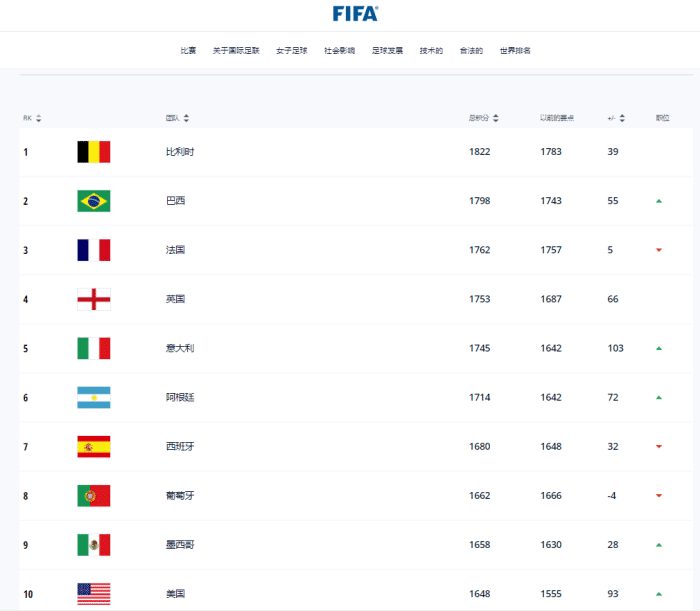Open the 阿根廷 team link
This screenshot has width=700, height=611.
coord(180,397)
